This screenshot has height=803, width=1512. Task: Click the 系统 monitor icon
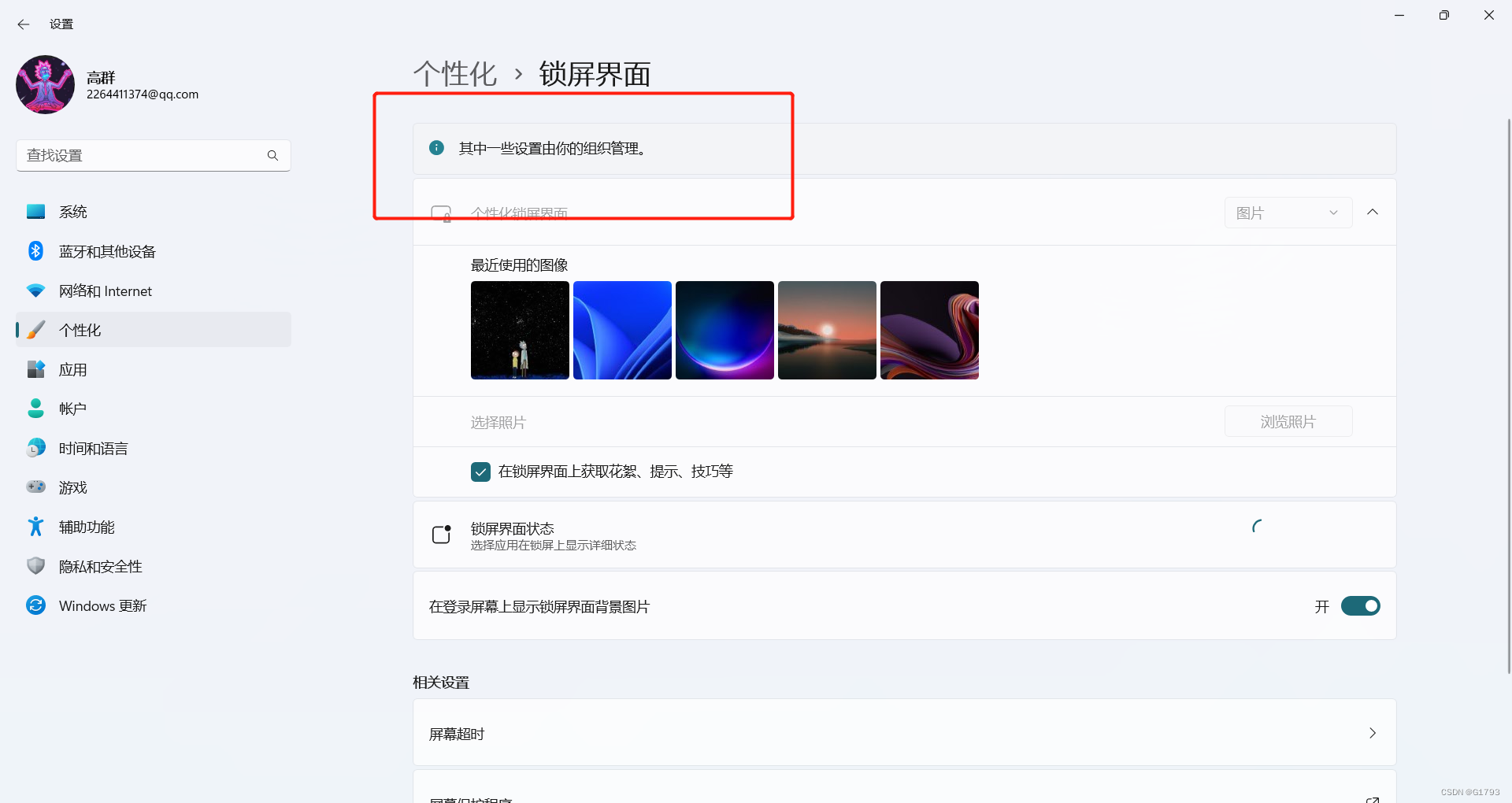[x=35, y=212]
